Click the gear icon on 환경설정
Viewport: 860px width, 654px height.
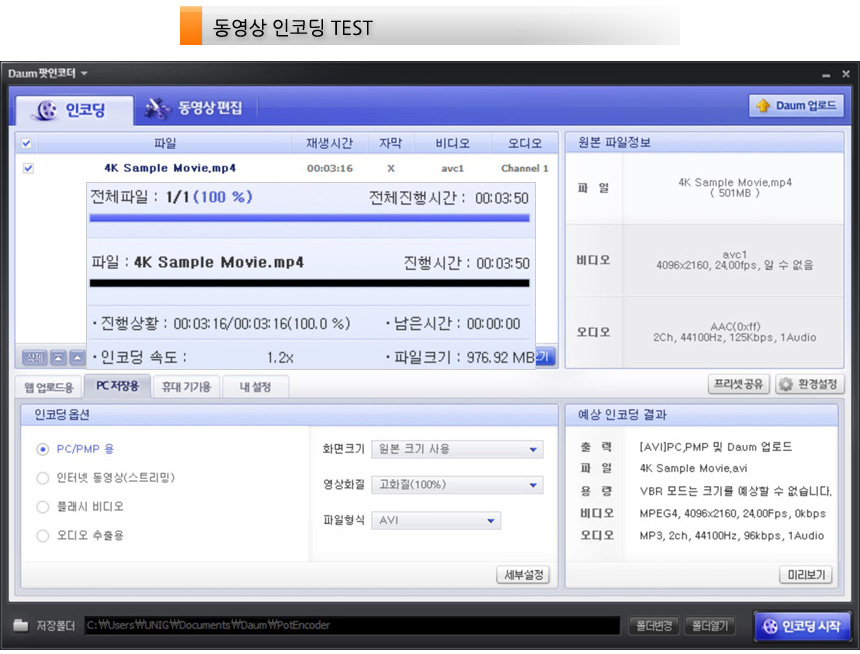(786, 384)
